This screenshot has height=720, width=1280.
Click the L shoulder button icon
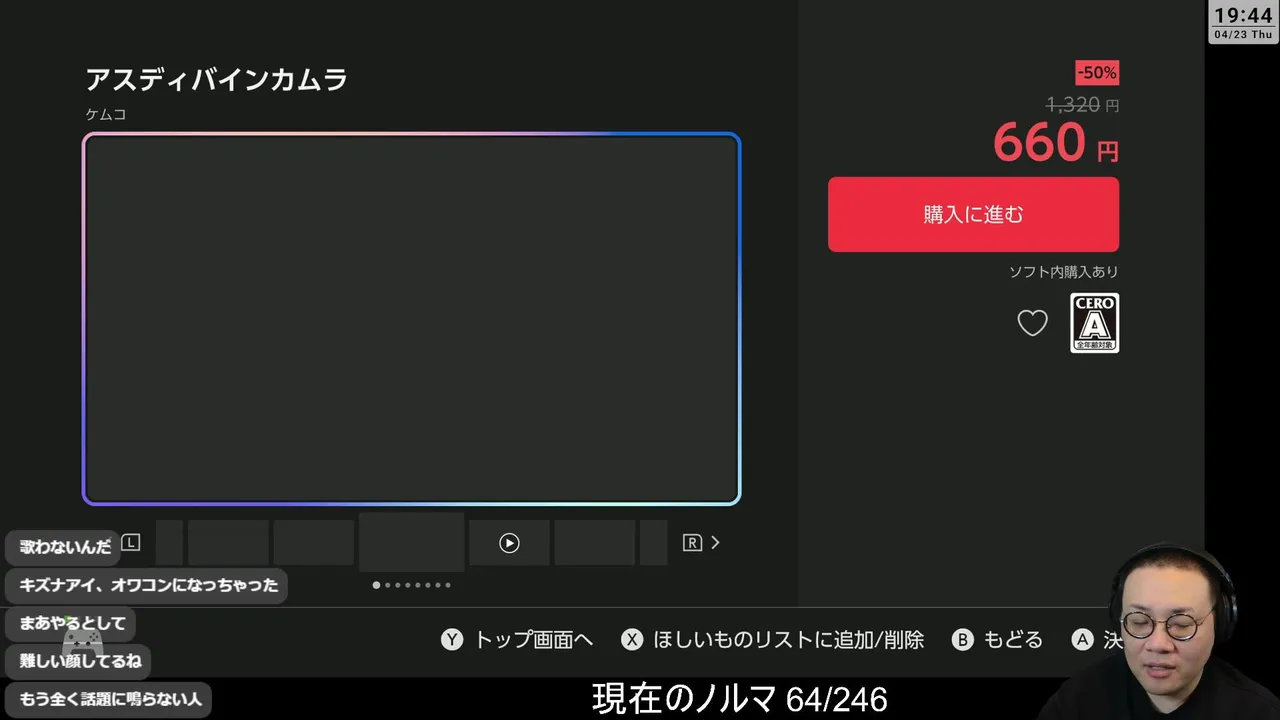[131, 543]
